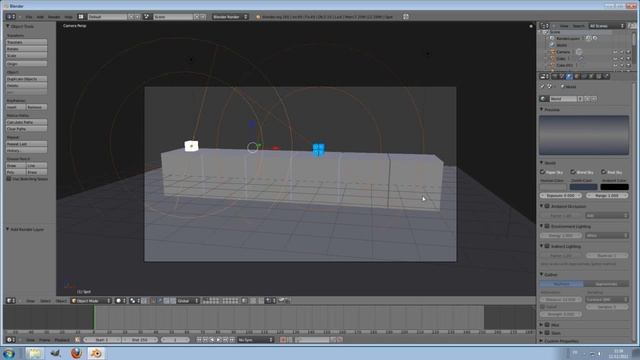Viewport: 640px width, 360px height.
Task: Click the Firefox icon in taskbar
Action: click(76, 353)
